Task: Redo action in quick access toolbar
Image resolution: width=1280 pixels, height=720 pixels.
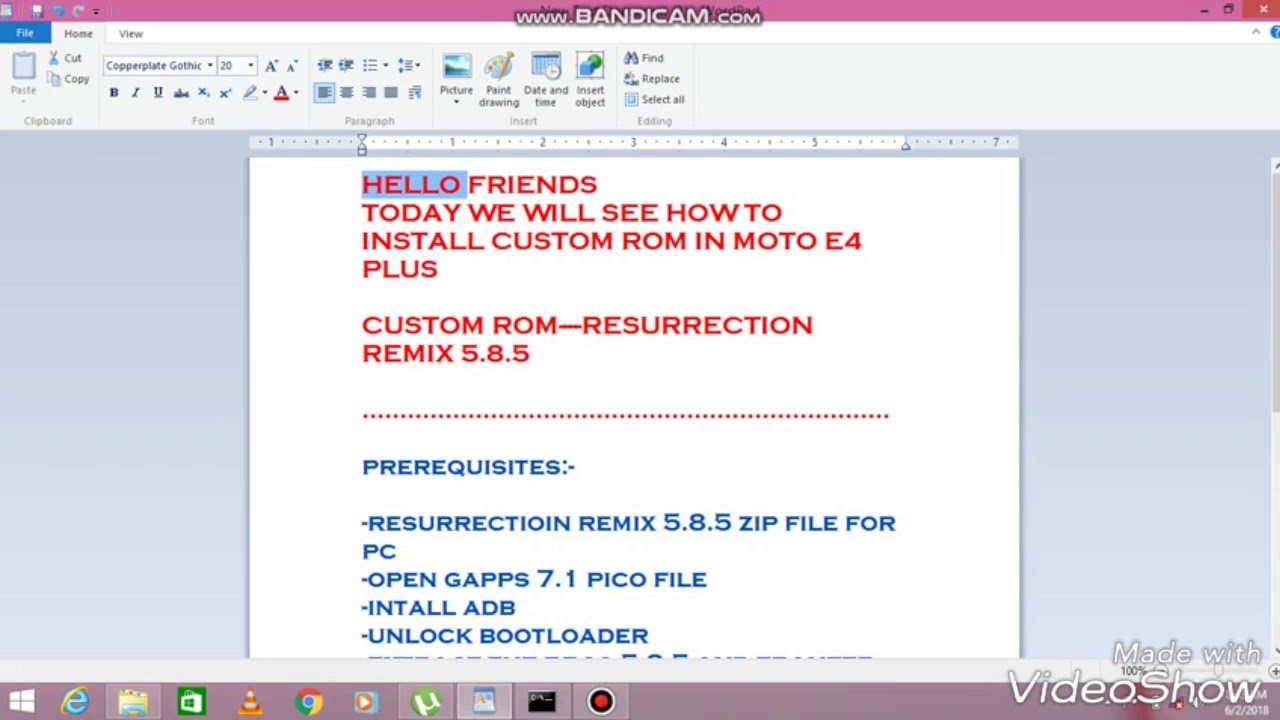Action: coord(77,11)
